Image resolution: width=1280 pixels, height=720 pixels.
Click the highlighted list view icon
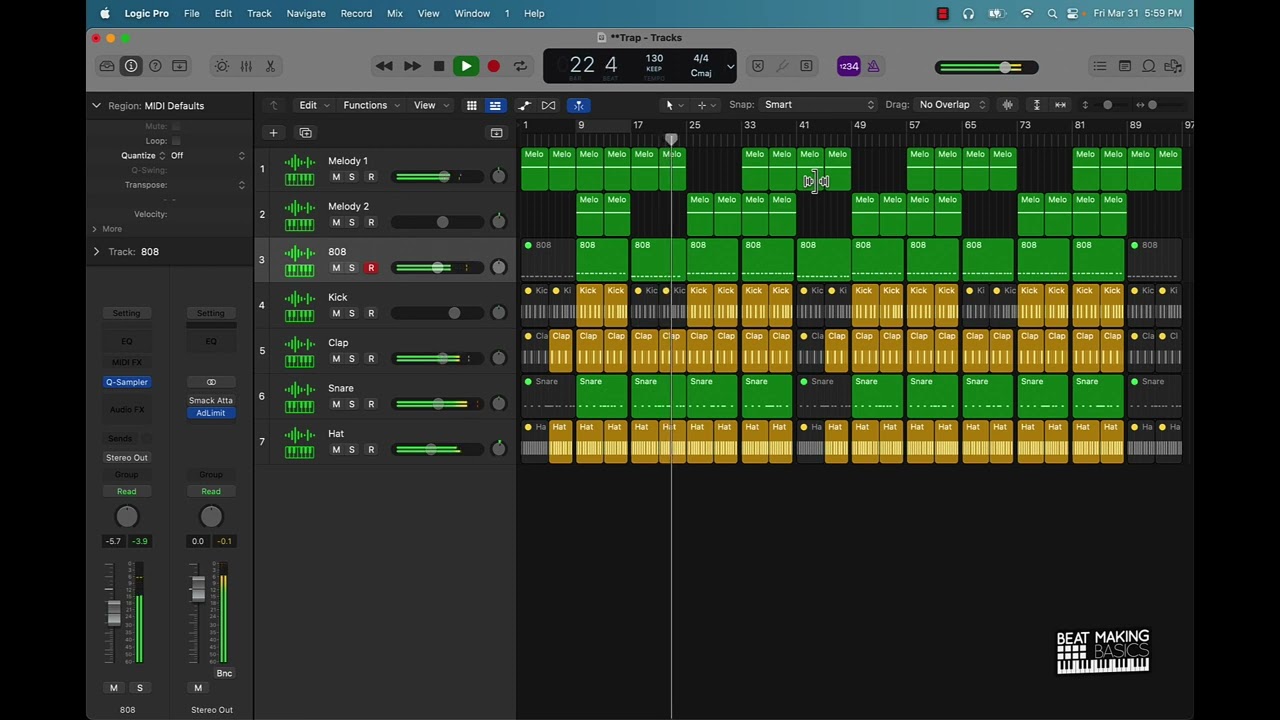point(495,105)
